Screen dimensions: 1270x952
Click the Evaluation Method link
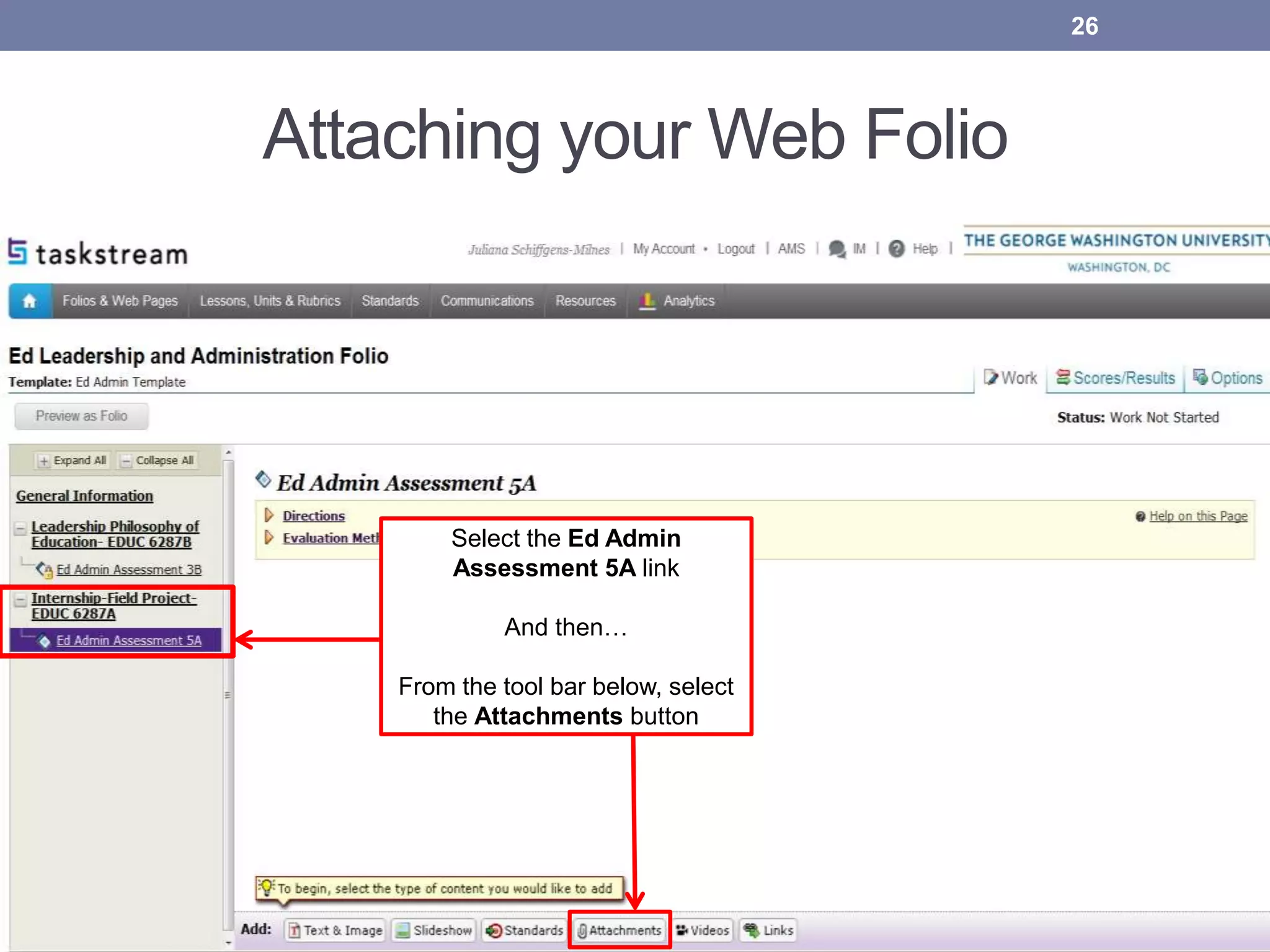(x=331, y=538)
